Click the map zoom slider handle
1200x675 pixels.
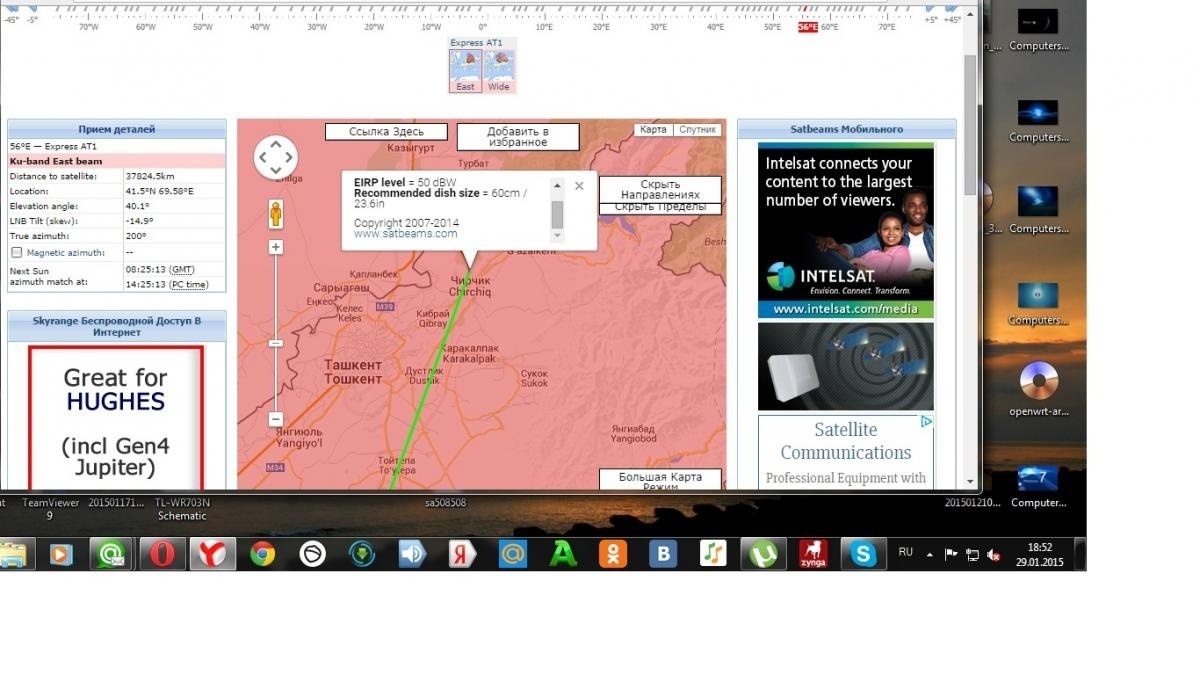point(276,343)
